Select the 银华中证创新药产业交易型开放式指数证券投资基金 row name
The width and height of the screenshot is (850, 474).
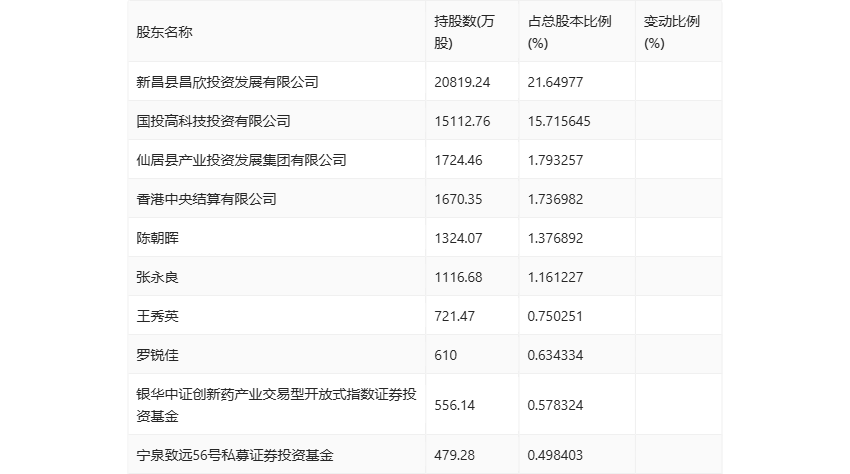[276, 405]
